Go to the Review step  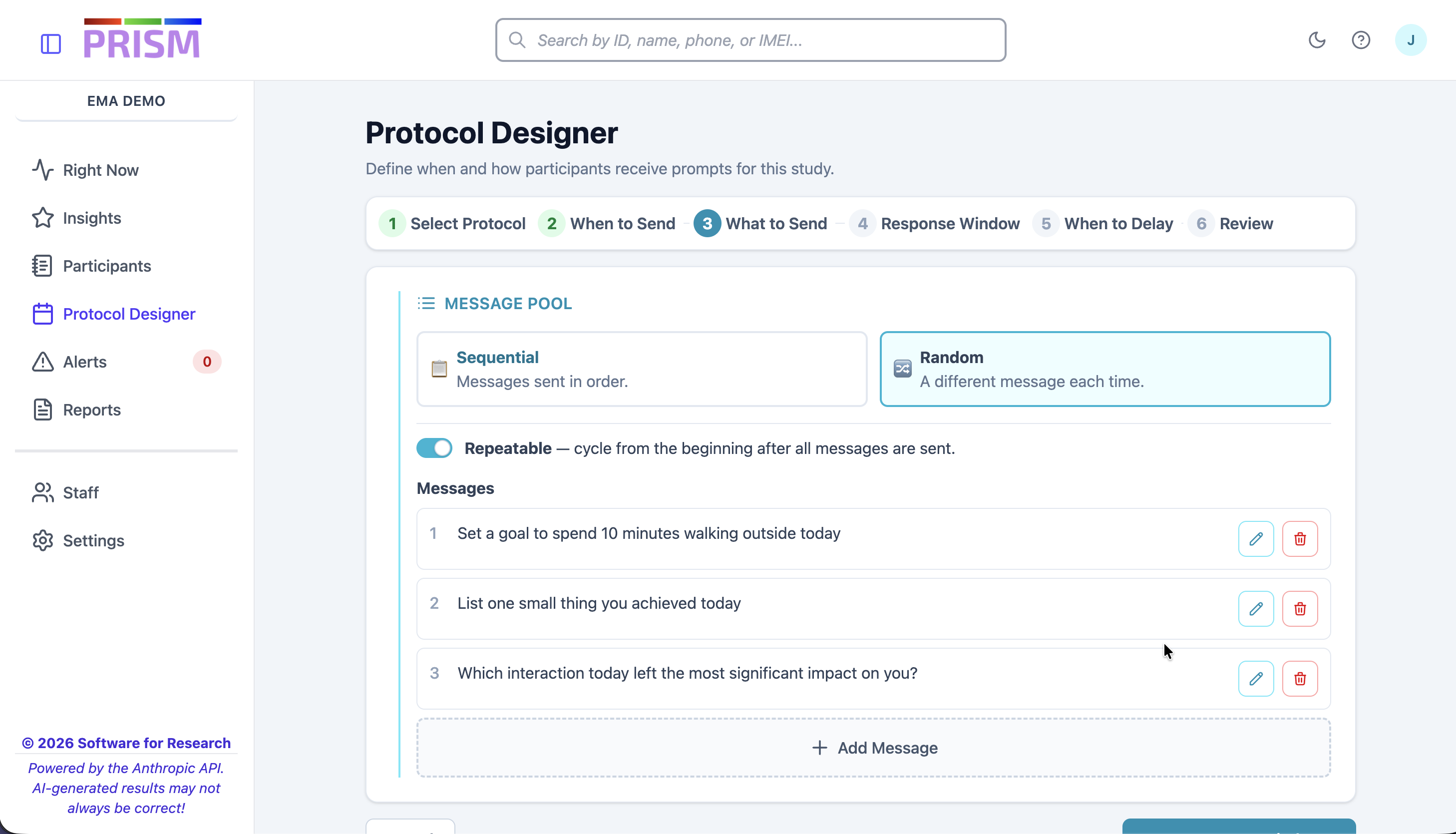click(x=1232, y=223)
